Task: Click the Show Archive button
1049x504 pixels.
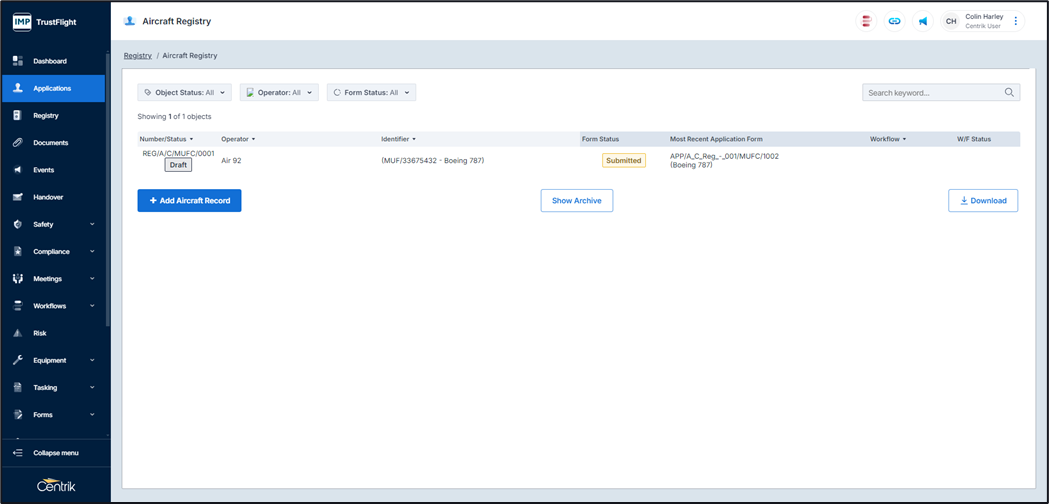Action: [576, 201]
